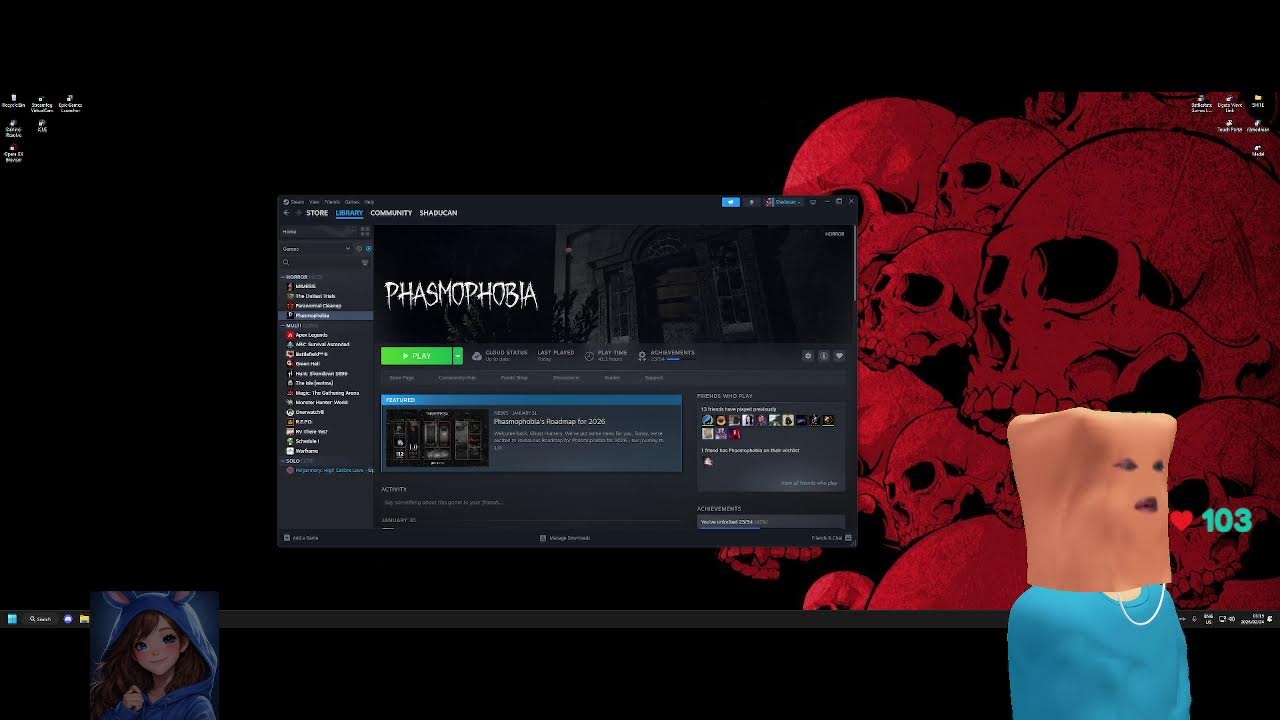Open Phasmophobia's Roadmap for 2026 article
The image size is (1280, 720).
pyautogui.click(x=549, y=422)
